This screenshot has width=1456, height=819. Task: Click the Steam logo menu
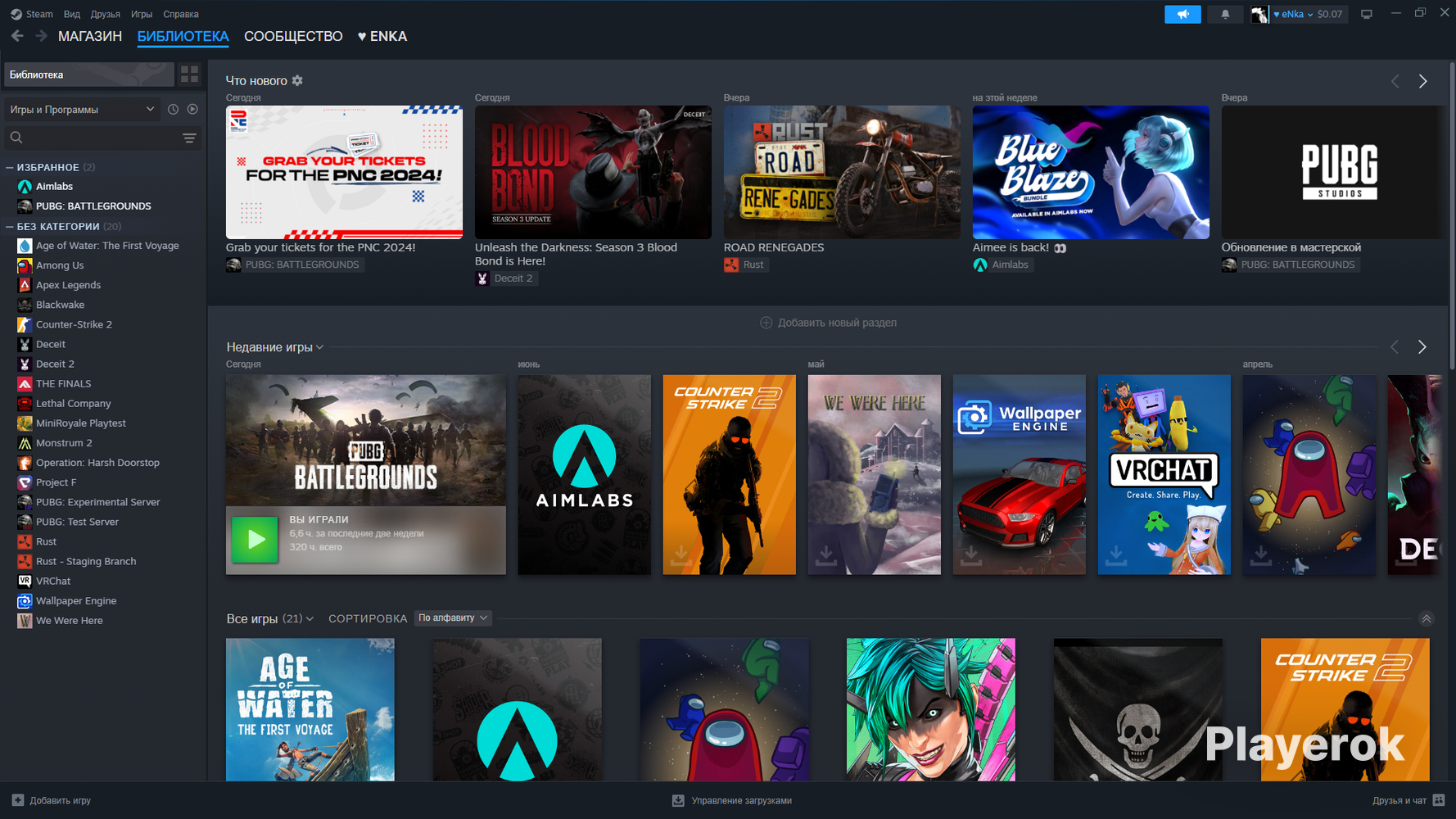point(31,14)
